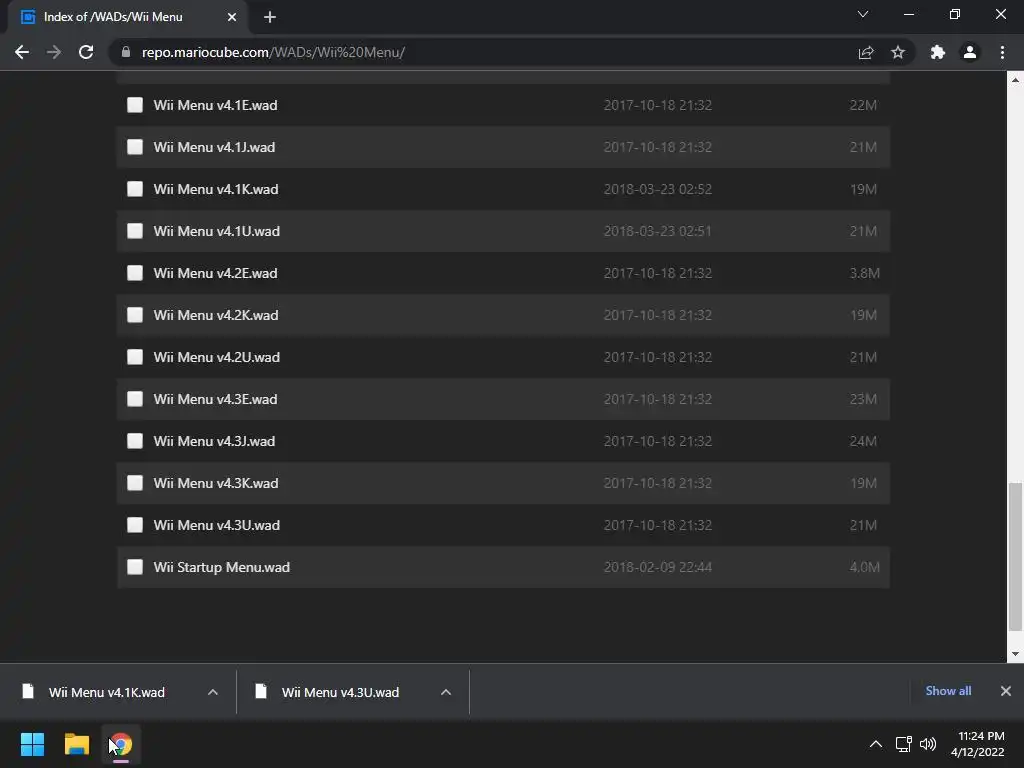Click the page vertical scrollbar thumb

(x=1015, y=557)
